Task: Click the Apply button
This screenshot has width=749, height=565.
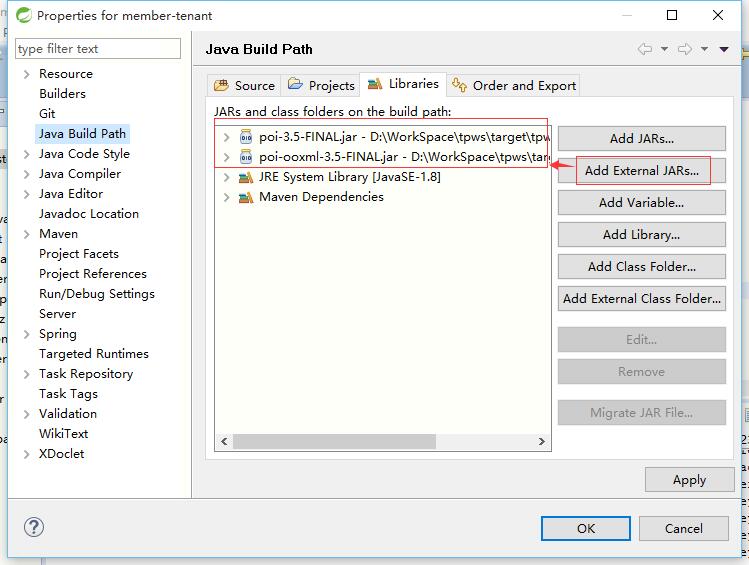Action: pyautogui.click(x=689, y=480)
